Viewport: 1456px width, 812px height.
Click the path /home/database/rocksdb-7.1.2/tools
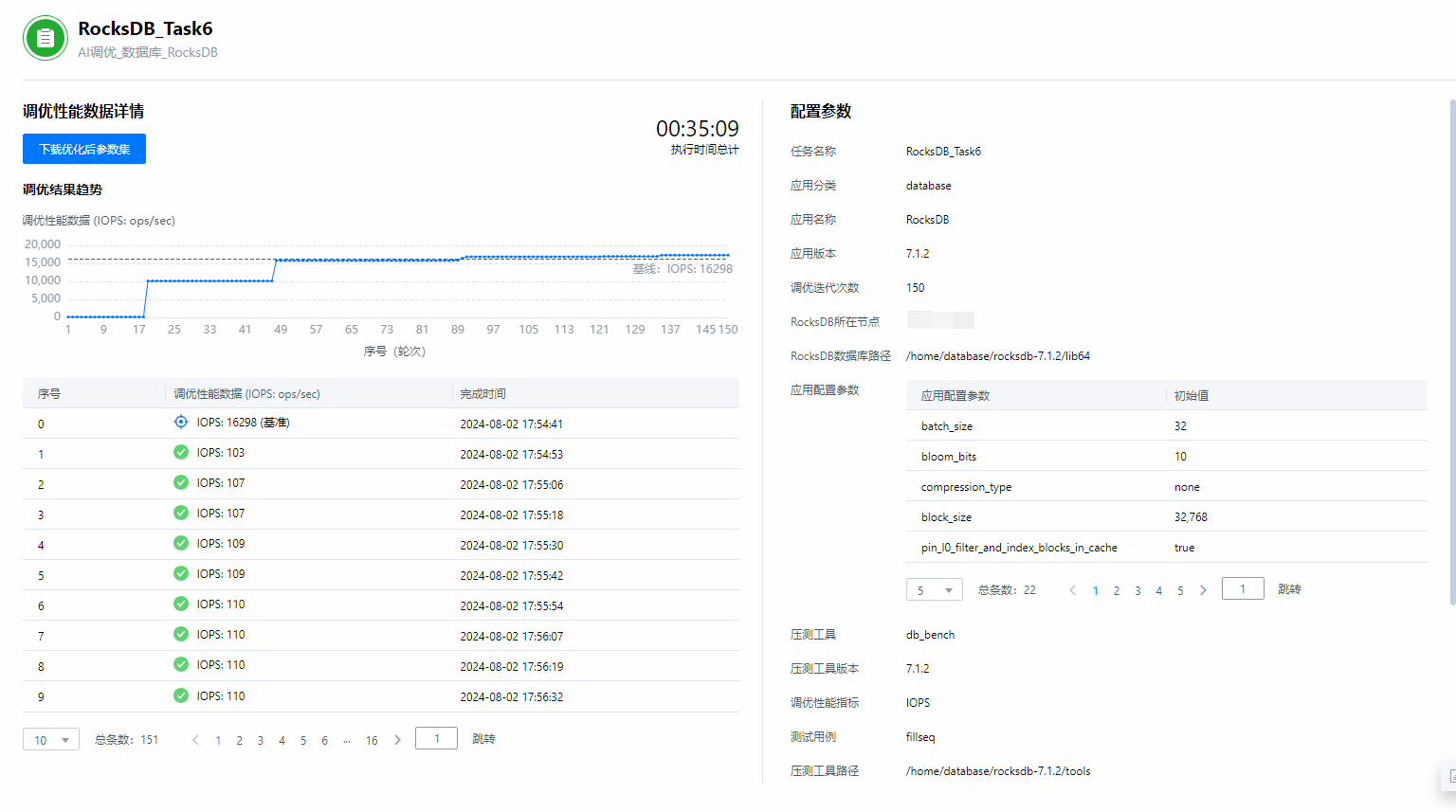pyautogui.click(x=998, y=771)
